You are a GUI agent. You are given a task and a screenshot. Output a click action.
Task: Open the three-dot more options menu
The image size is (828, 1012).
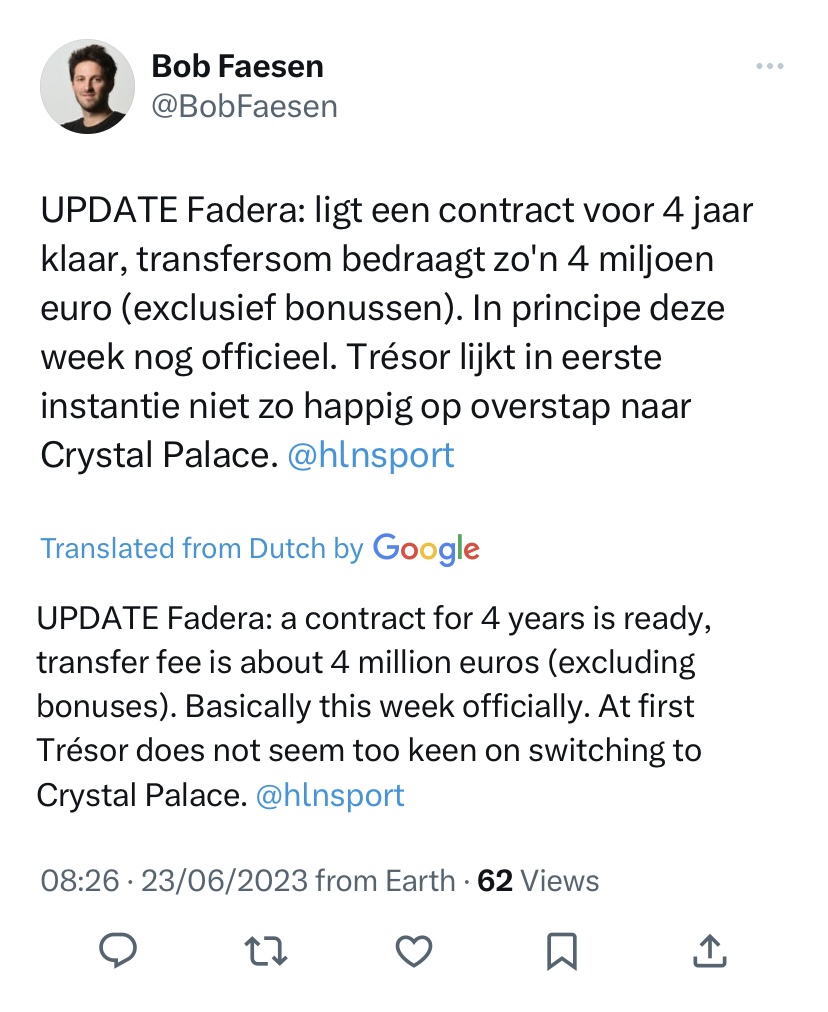point(769,66)
